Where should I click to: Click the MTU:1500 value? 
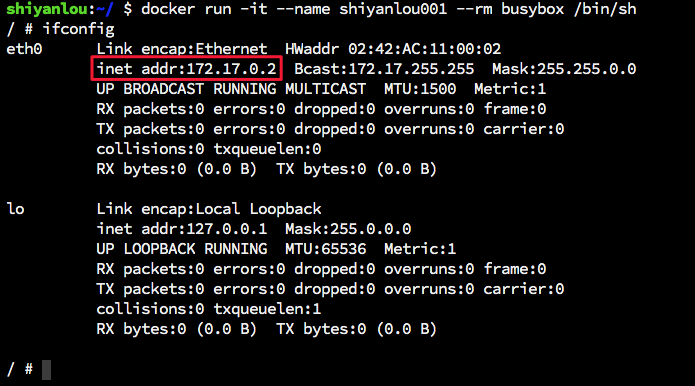[420, 89]
